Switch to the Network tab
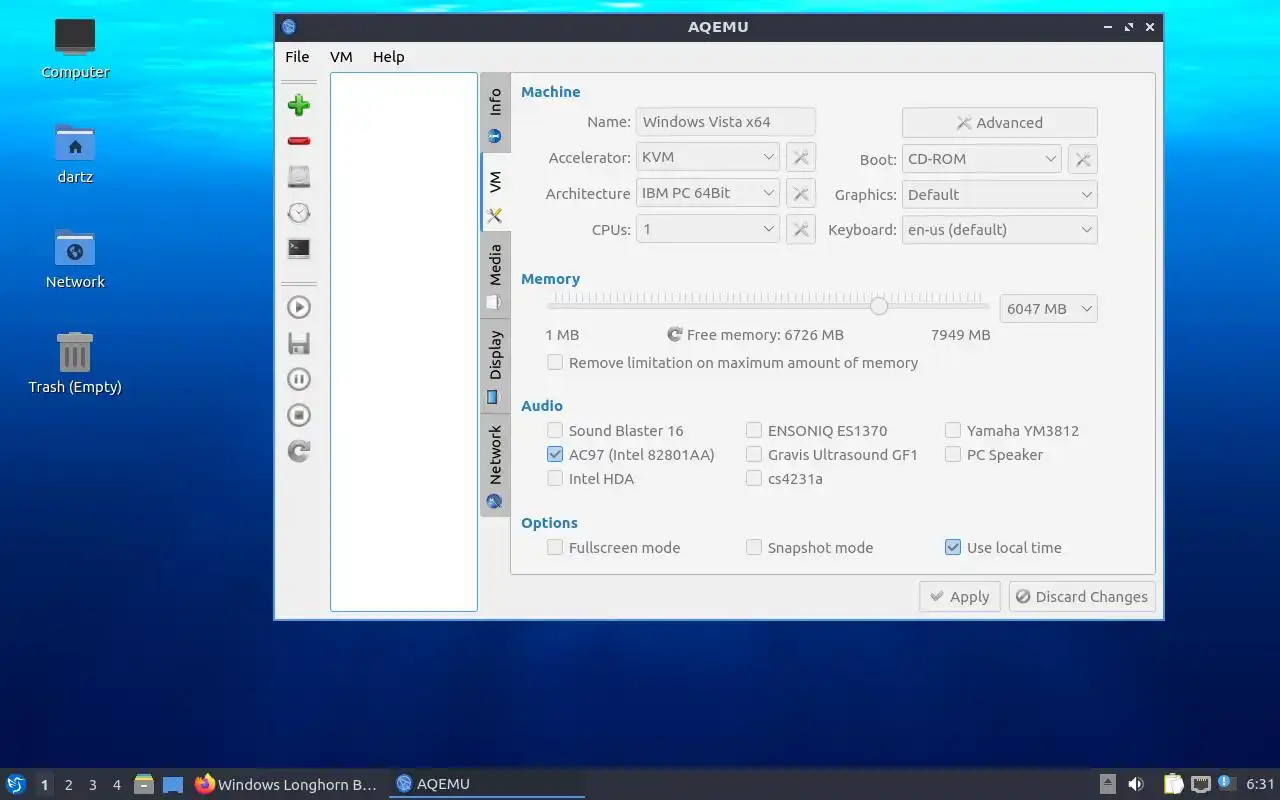The image size is (1280, 800). click(495, 465)
